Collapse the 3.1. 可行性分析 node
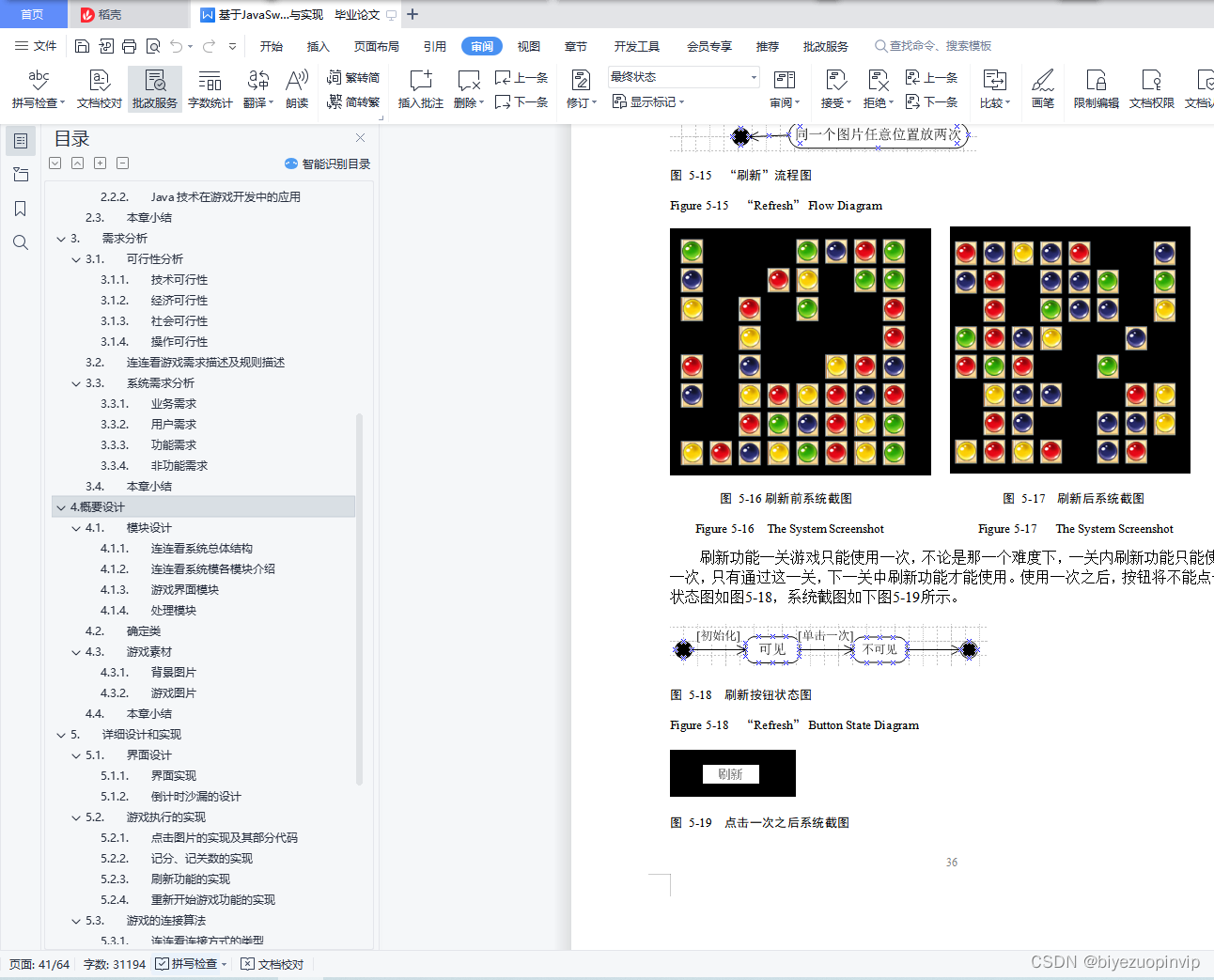The width and height of the screenshot is (1214, 980). pos(76,259)
